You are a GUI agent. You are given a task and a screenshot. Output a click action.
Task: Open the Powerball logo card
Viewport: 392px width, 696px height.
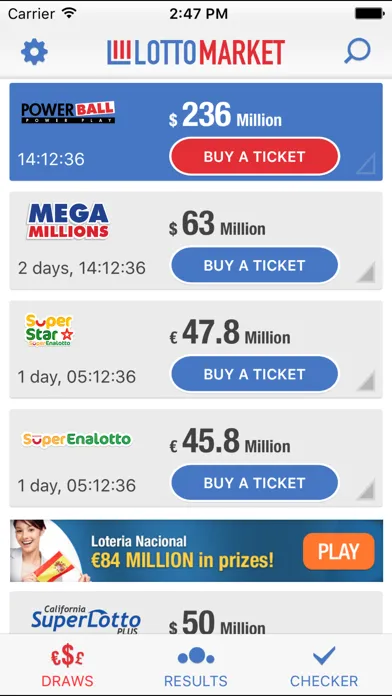coord(68,113)
